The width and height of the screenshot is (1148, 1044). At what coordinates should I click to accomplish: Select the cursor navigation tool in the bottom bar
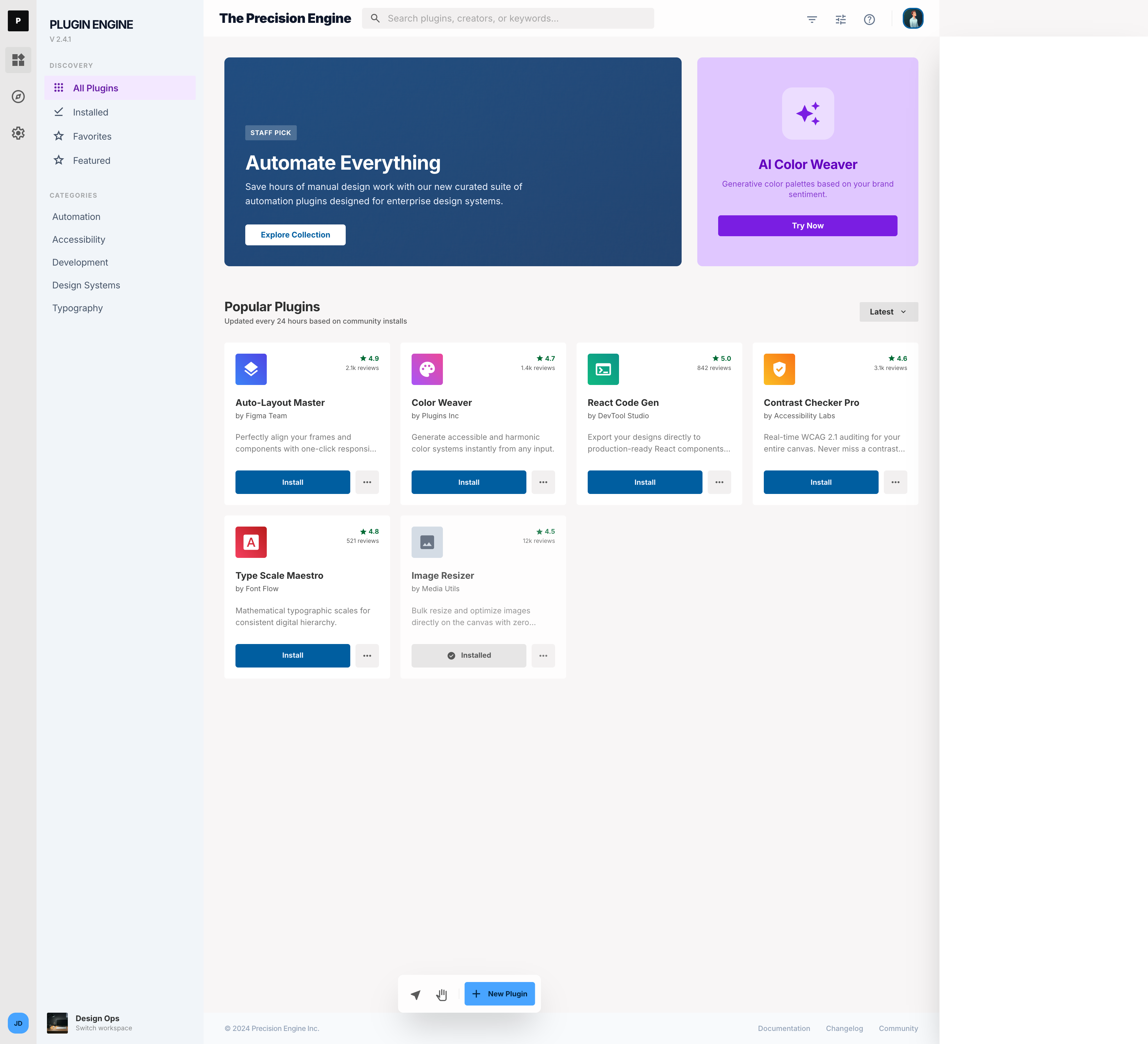[x=416, y=994]
